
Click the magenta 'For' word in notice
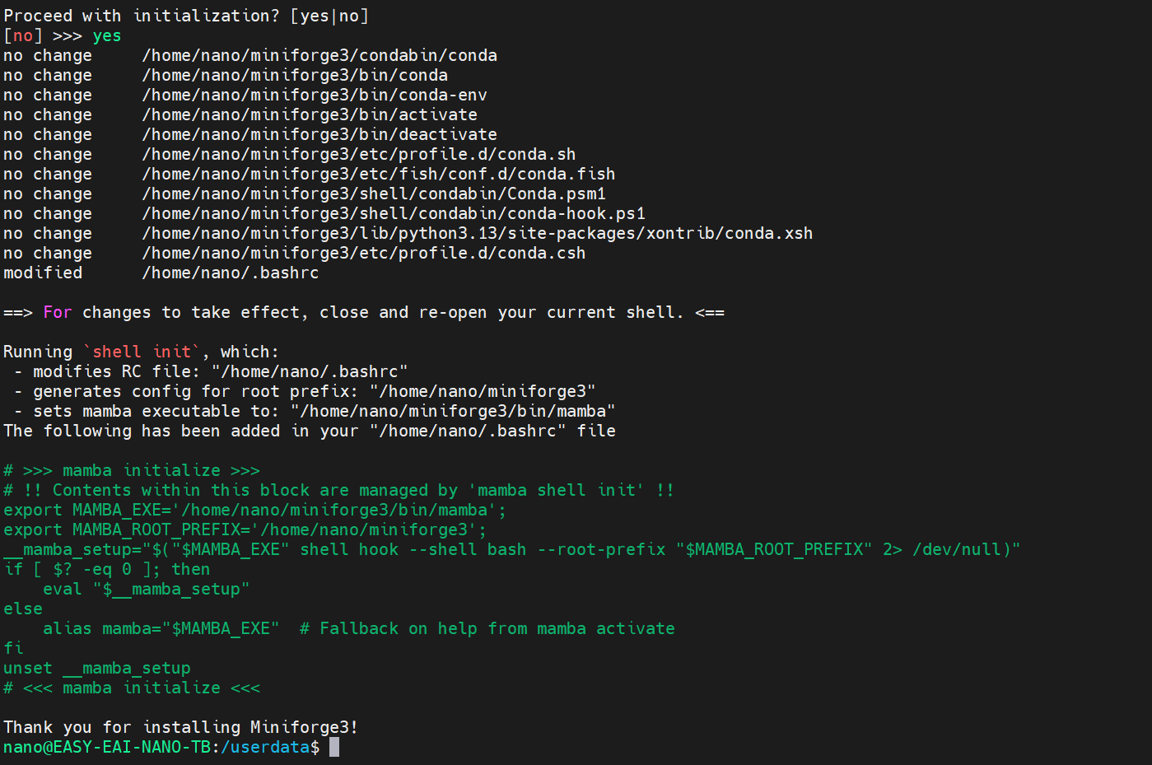point(57,312)
